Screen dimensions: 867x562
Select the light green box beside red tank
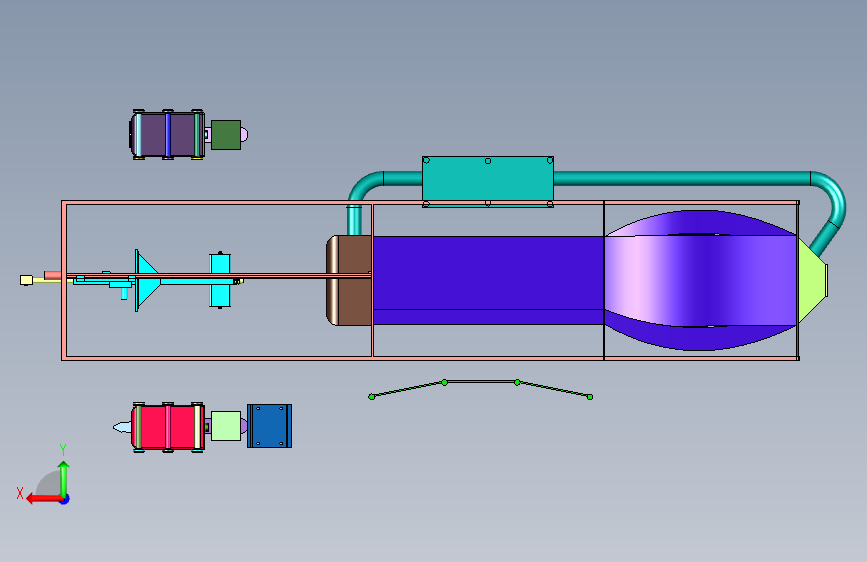click(x=226, y=426)
